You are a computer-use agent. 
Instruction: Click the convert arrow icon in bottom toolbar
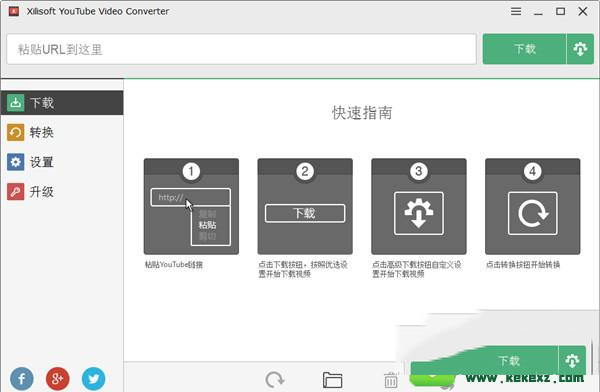[x=275, y=379]
